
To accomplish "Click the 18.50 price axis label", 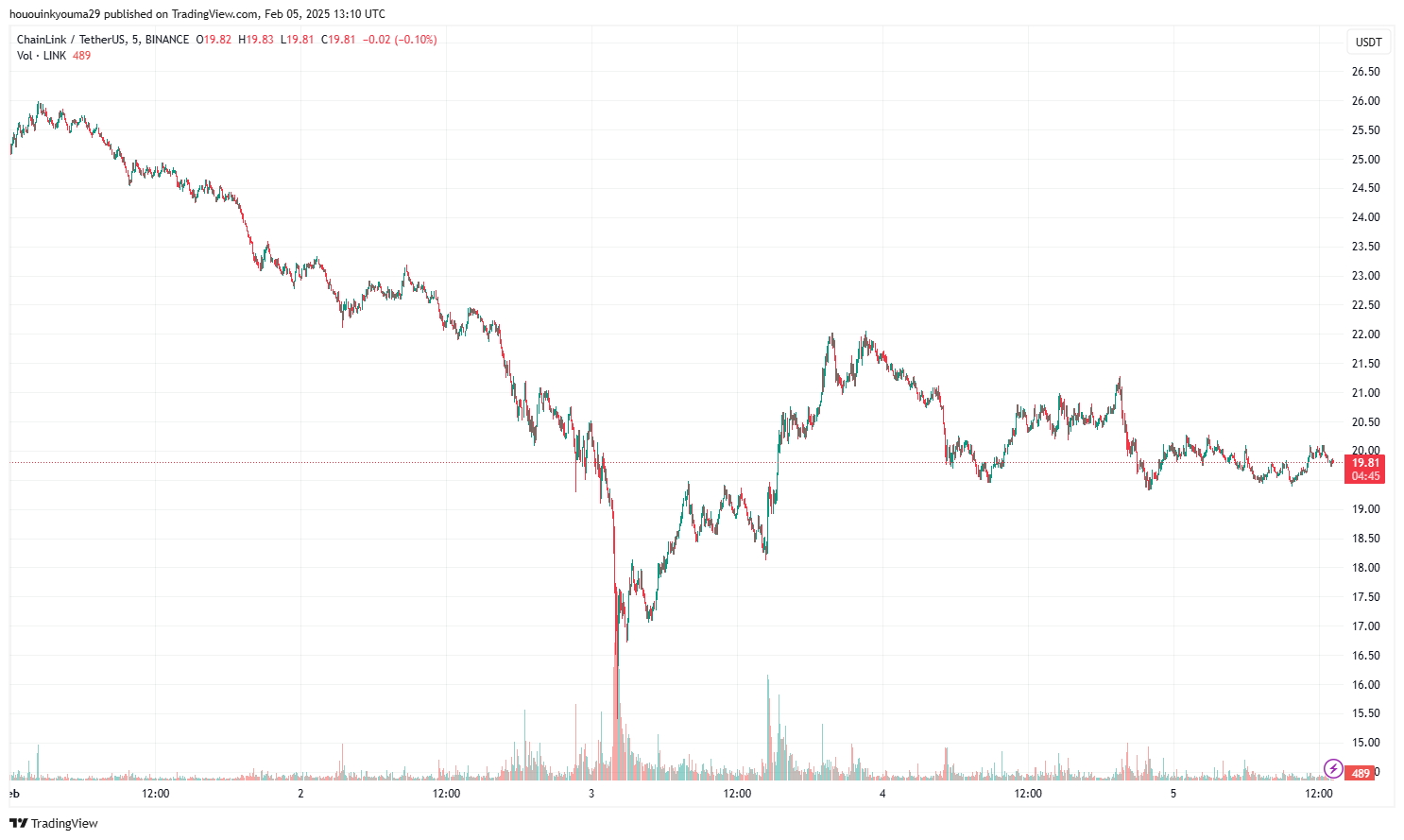I will [1365, 539].
